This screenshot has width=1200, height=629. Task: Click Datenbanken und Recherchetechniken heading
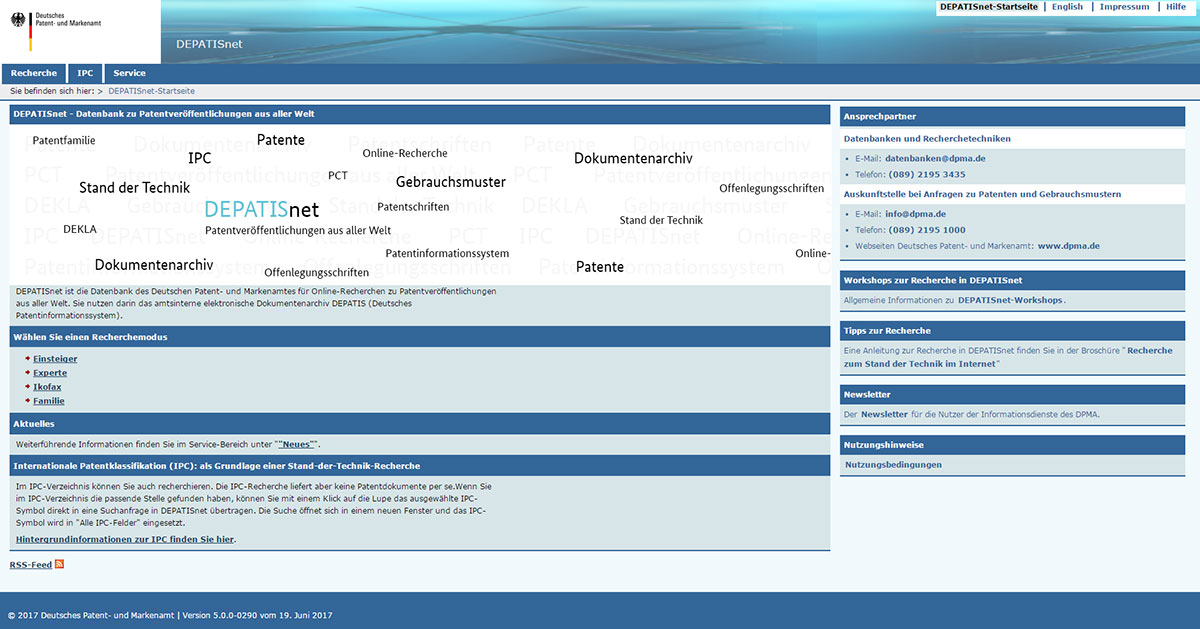pos(927,139)
